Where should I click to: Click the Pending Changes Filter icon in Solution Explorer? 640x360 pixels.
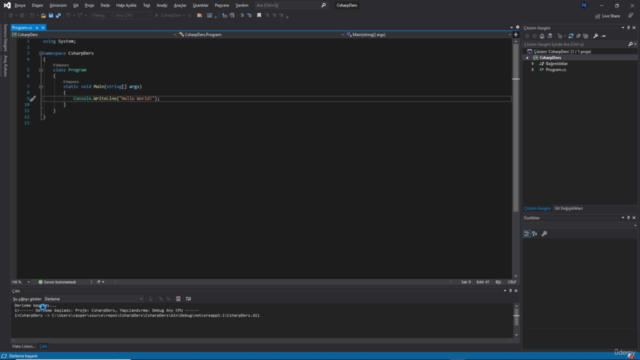click(x=560, y=36)
